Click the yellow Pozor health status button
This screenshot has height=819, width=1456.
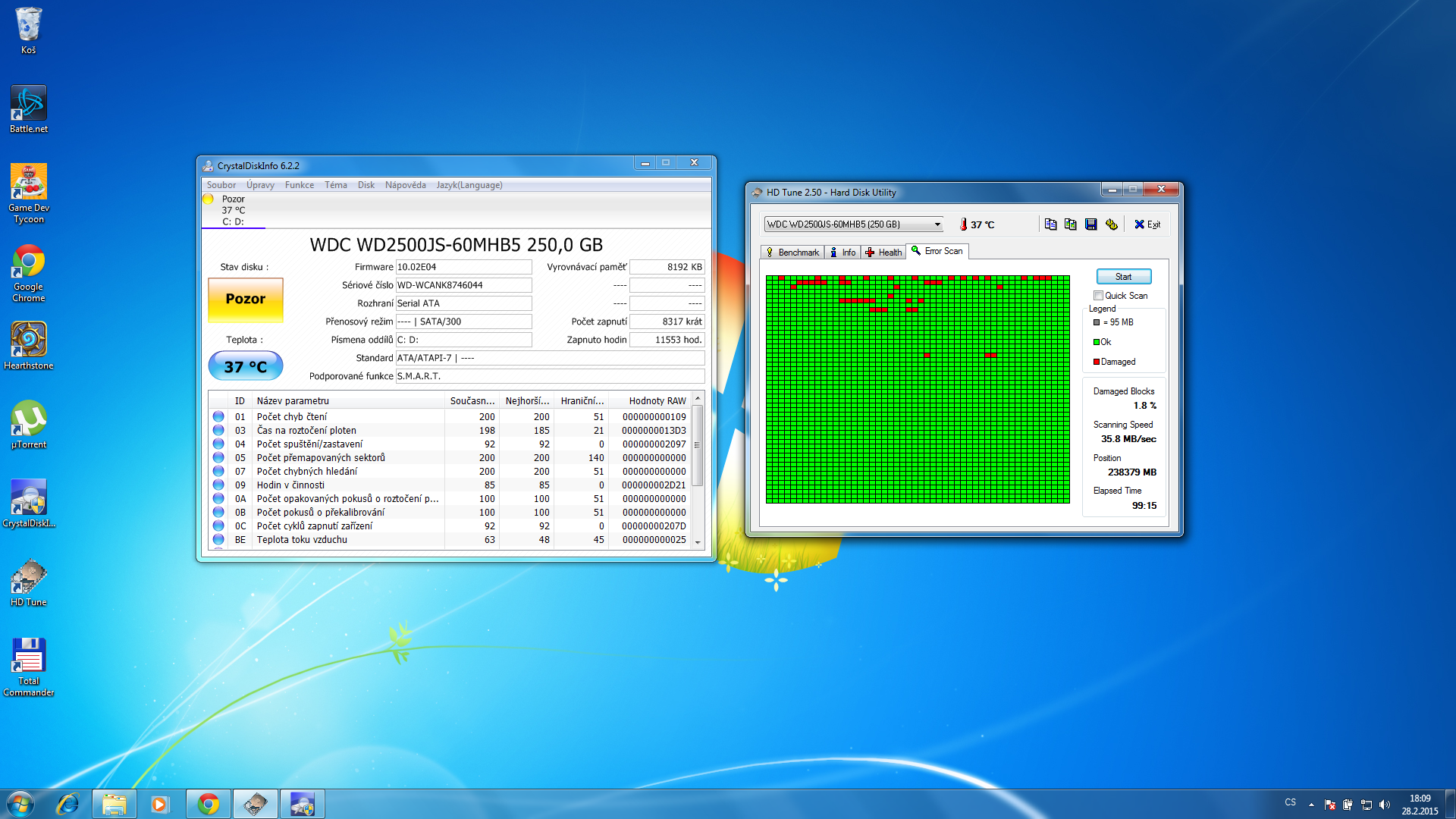pyautogui.click(x=245, y=300)
